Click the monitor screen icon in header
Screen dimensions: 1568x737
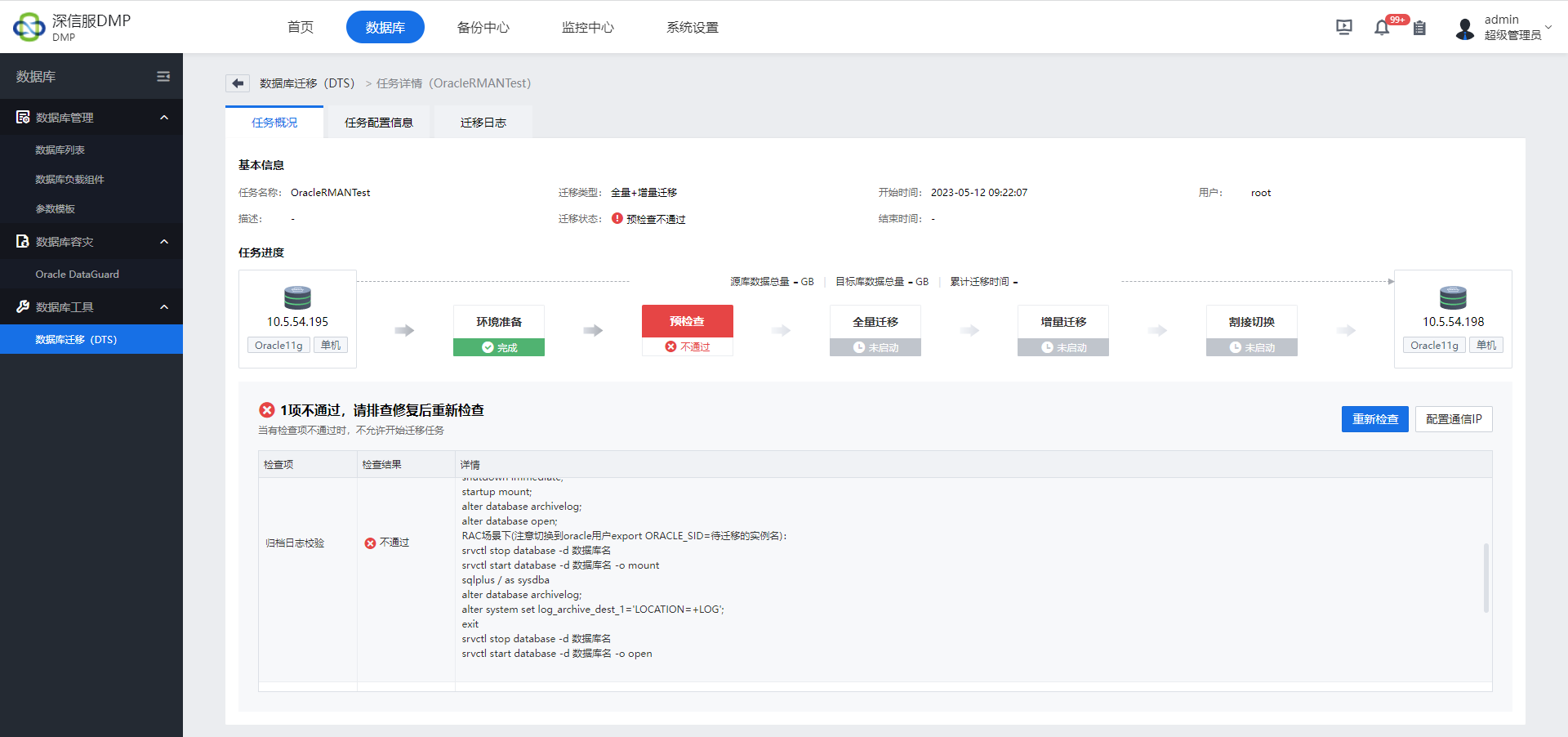pos(1344,28)
